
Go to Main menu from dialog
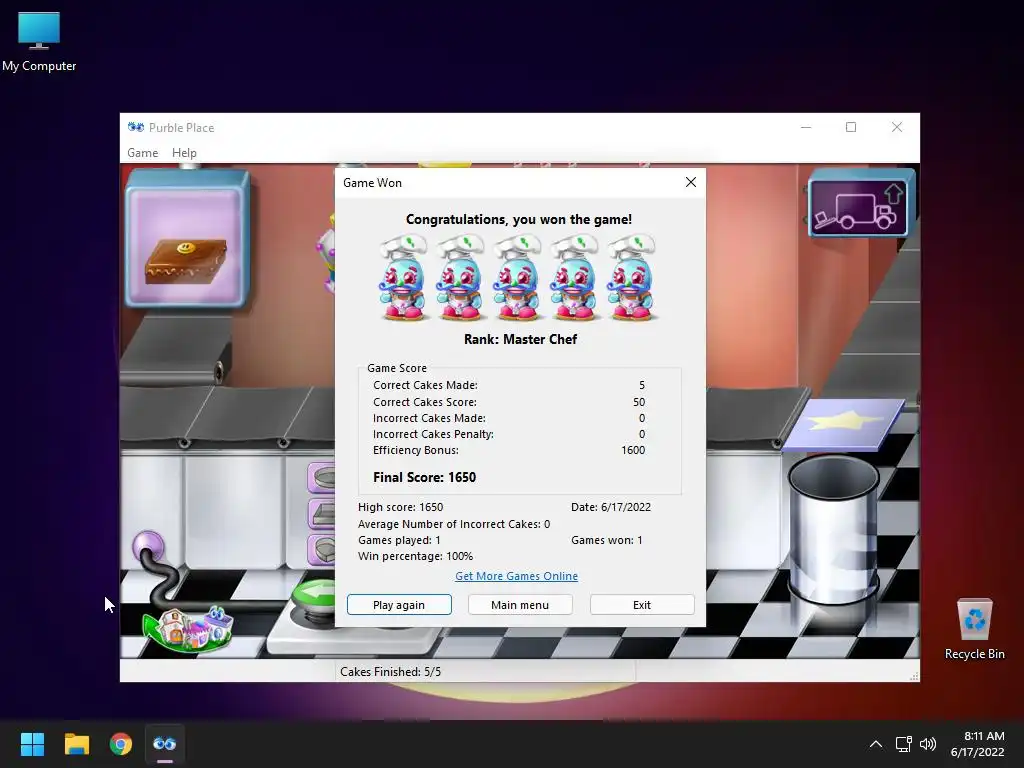[520, 605]
